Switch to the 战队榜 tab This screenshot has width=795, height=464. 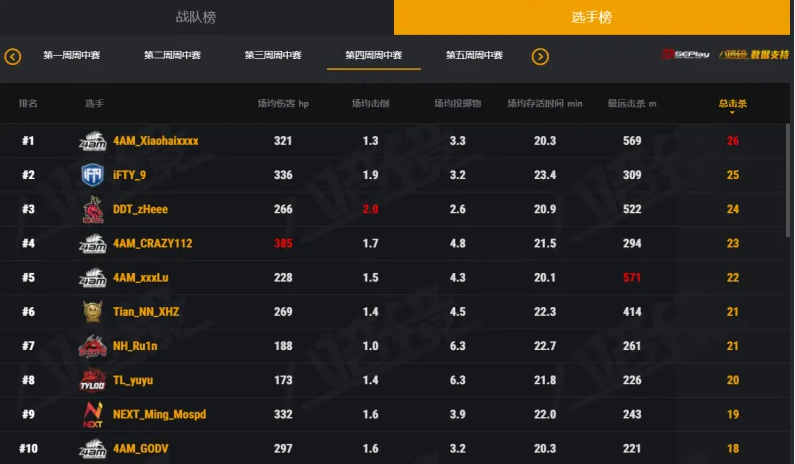point(196,17)
